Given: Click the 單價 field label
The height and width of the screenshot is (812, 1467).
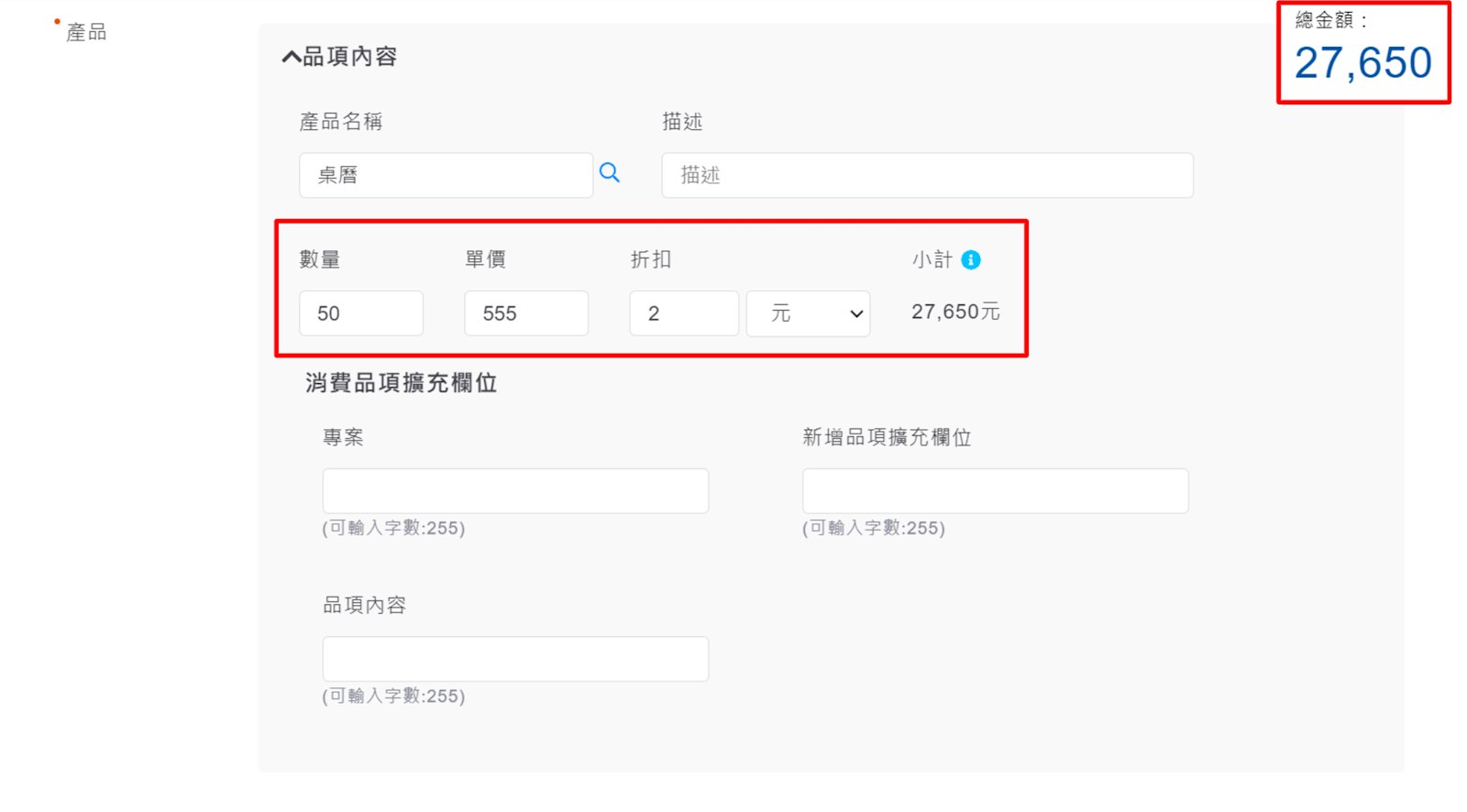Looking at the screenshot, I should coord(485,260).
